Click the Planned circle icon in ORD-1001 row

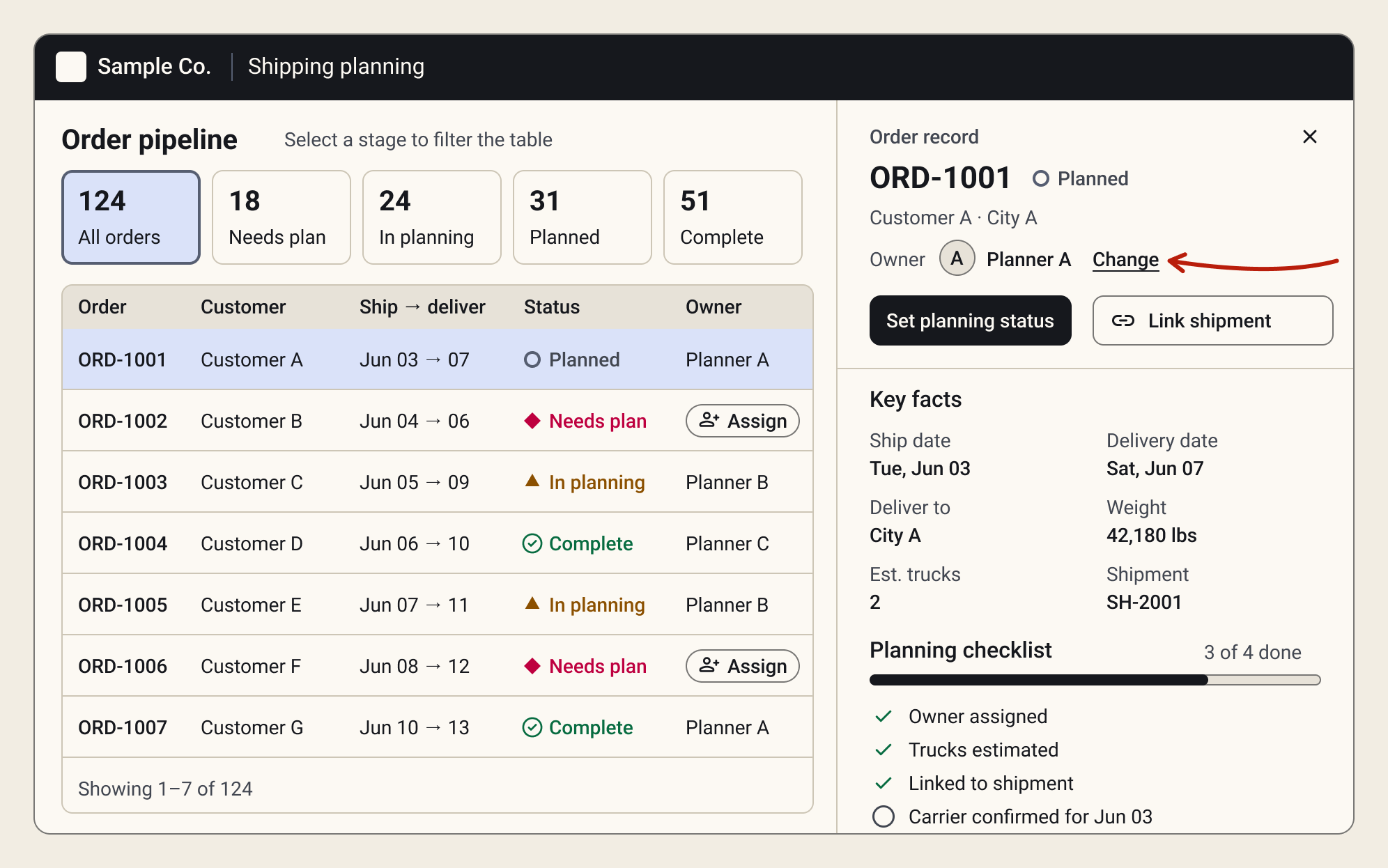(x=532, y=359)
